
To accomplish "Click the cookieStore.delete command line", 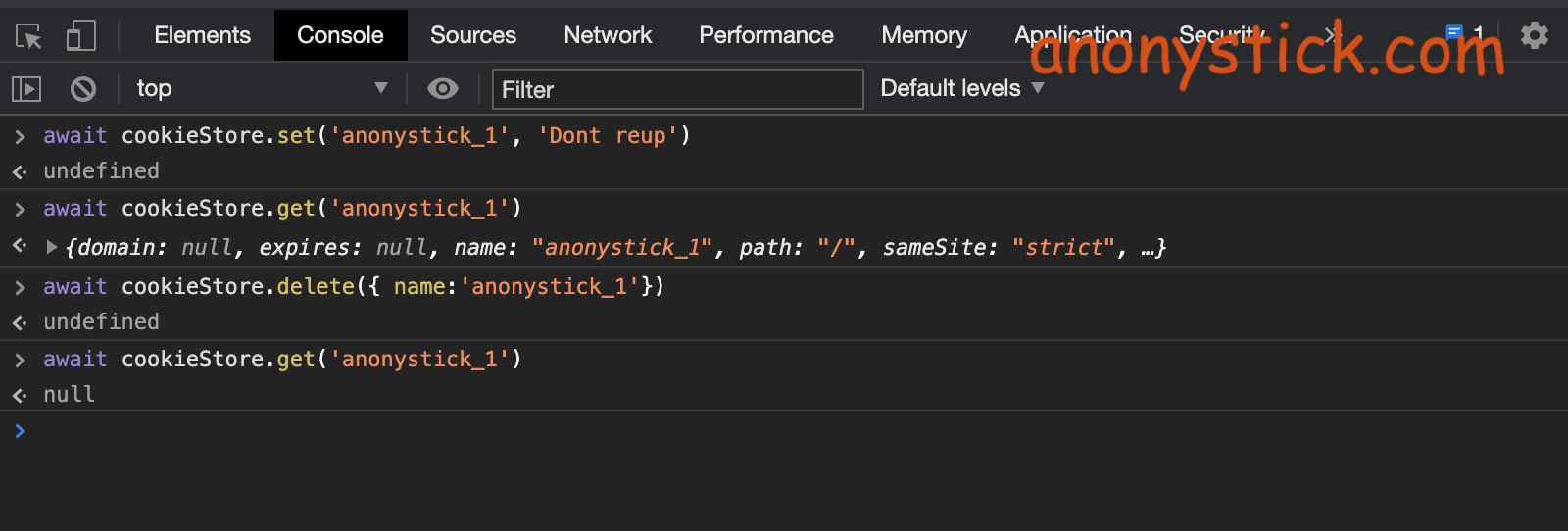I will pyautogui.click(x=353, y=286).
